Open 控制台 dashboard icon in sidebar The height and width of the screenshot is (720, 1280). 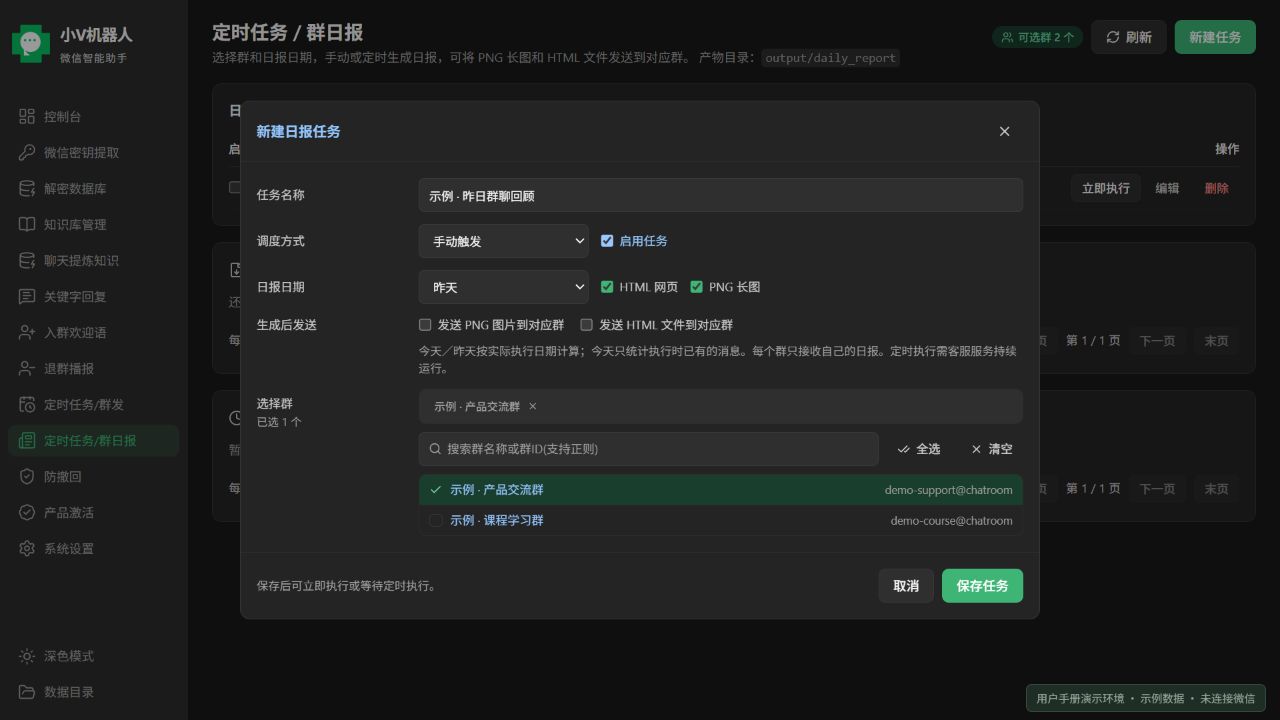[27, 117]
